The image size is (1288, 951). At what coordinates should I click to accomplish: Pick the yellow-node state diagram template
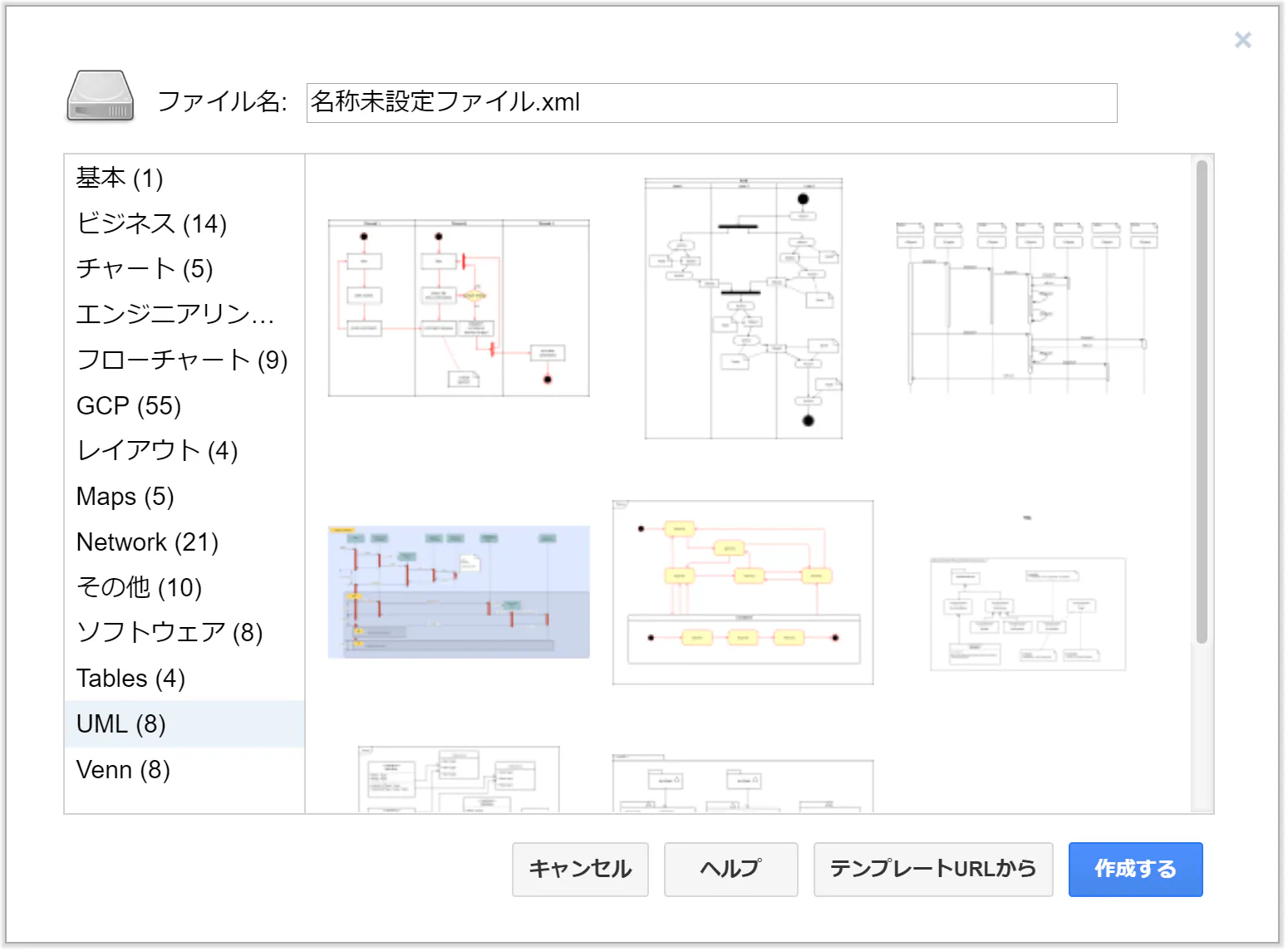pos(743,592)
